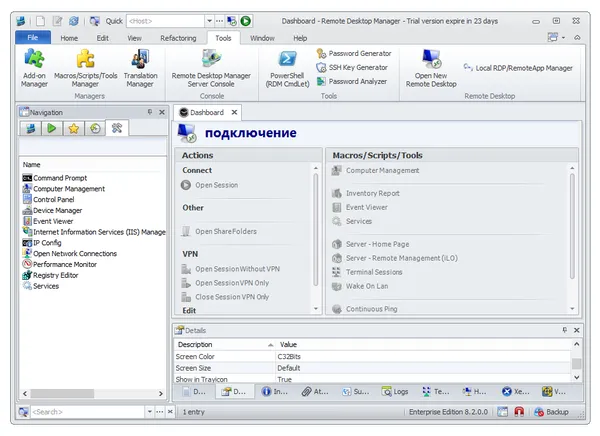Screen dimensions: 600x436
Task: Close the Dashboard tab
Action: tap(235, 112)
